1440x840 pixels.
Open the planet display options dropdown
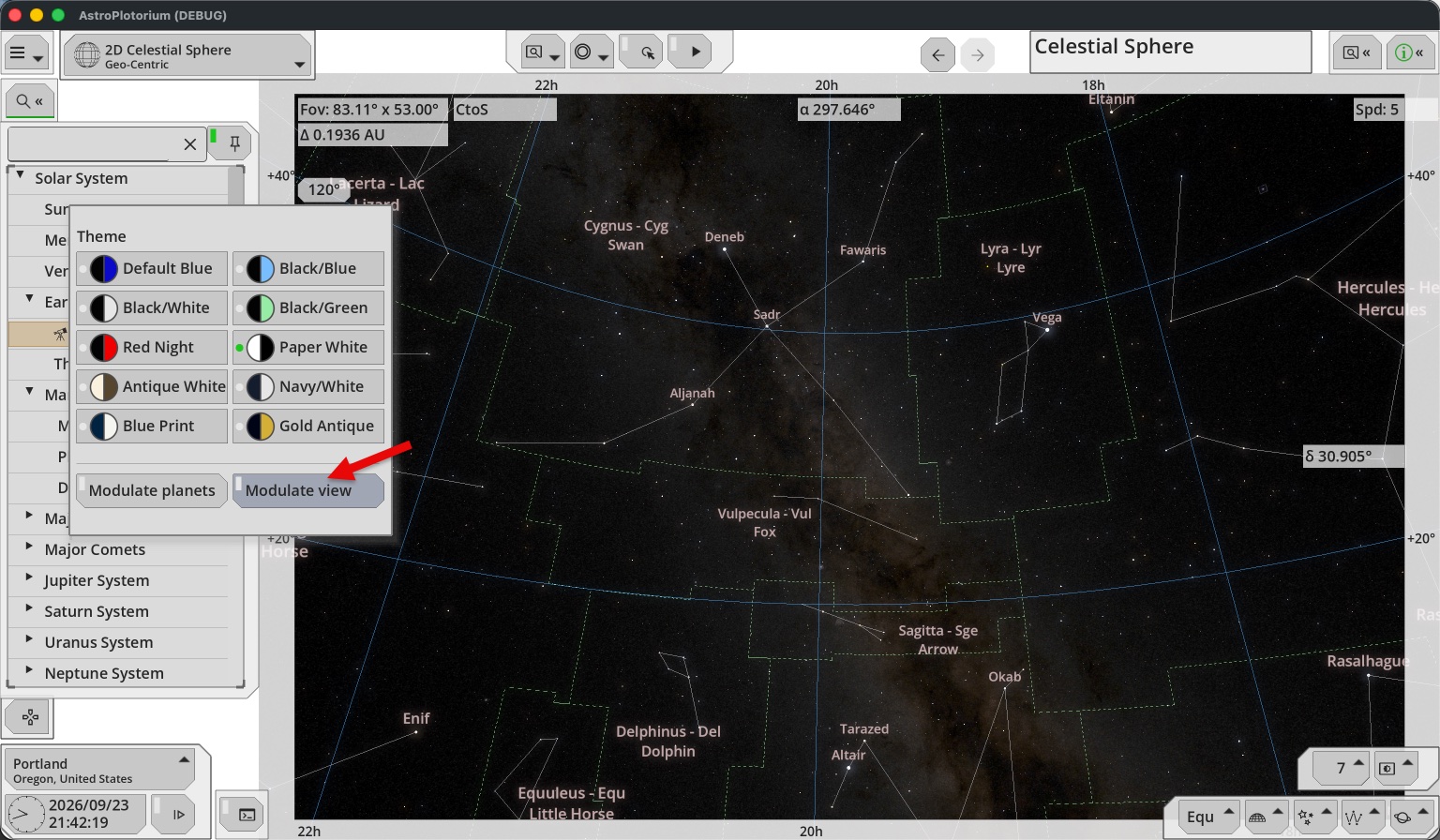point(1411,817)
